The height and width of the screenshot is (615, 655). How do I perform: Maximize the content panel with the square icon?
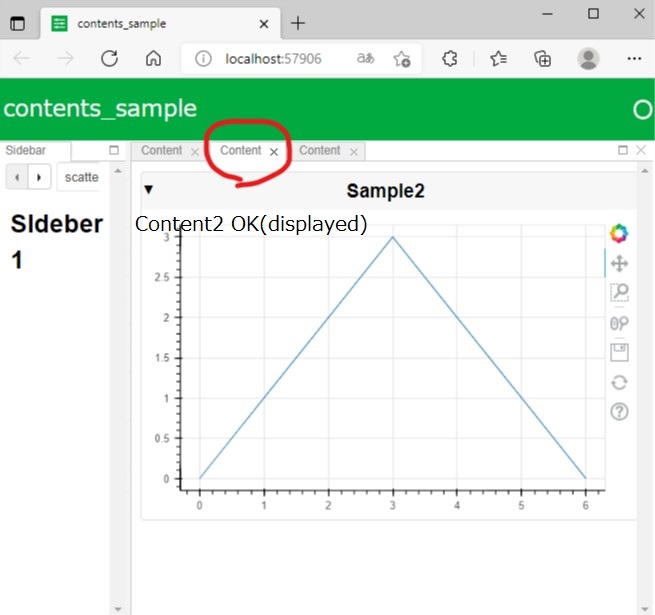pyautogui.click(x=623, y=150)
